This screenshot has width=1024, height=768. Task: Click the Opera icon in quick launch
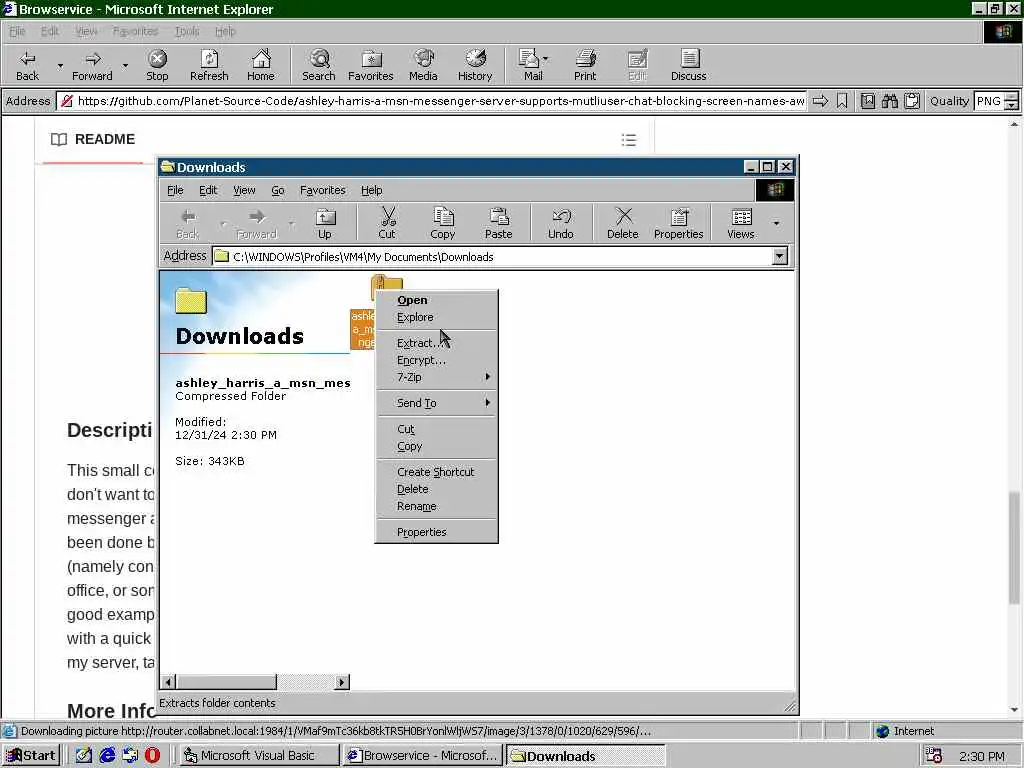(x=152, y=756)
